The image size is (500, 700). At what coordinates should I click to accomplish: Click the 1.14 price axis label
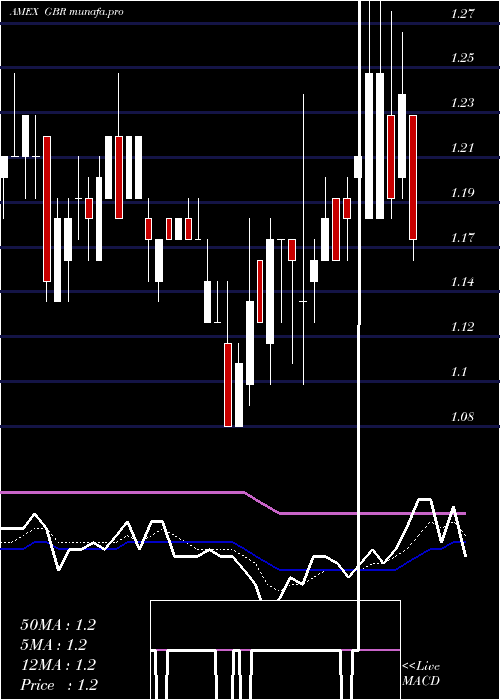[462, 282]
